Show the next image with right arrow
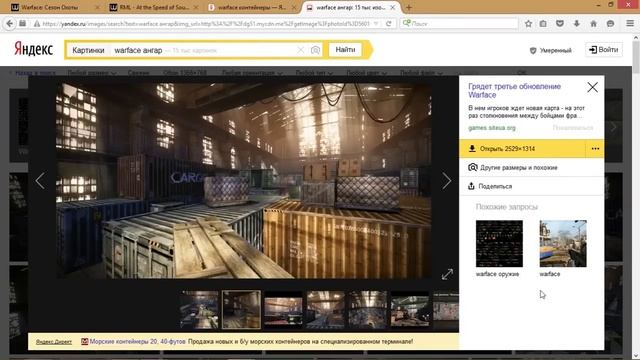This screenshot has width=640, height=360. 446,180
